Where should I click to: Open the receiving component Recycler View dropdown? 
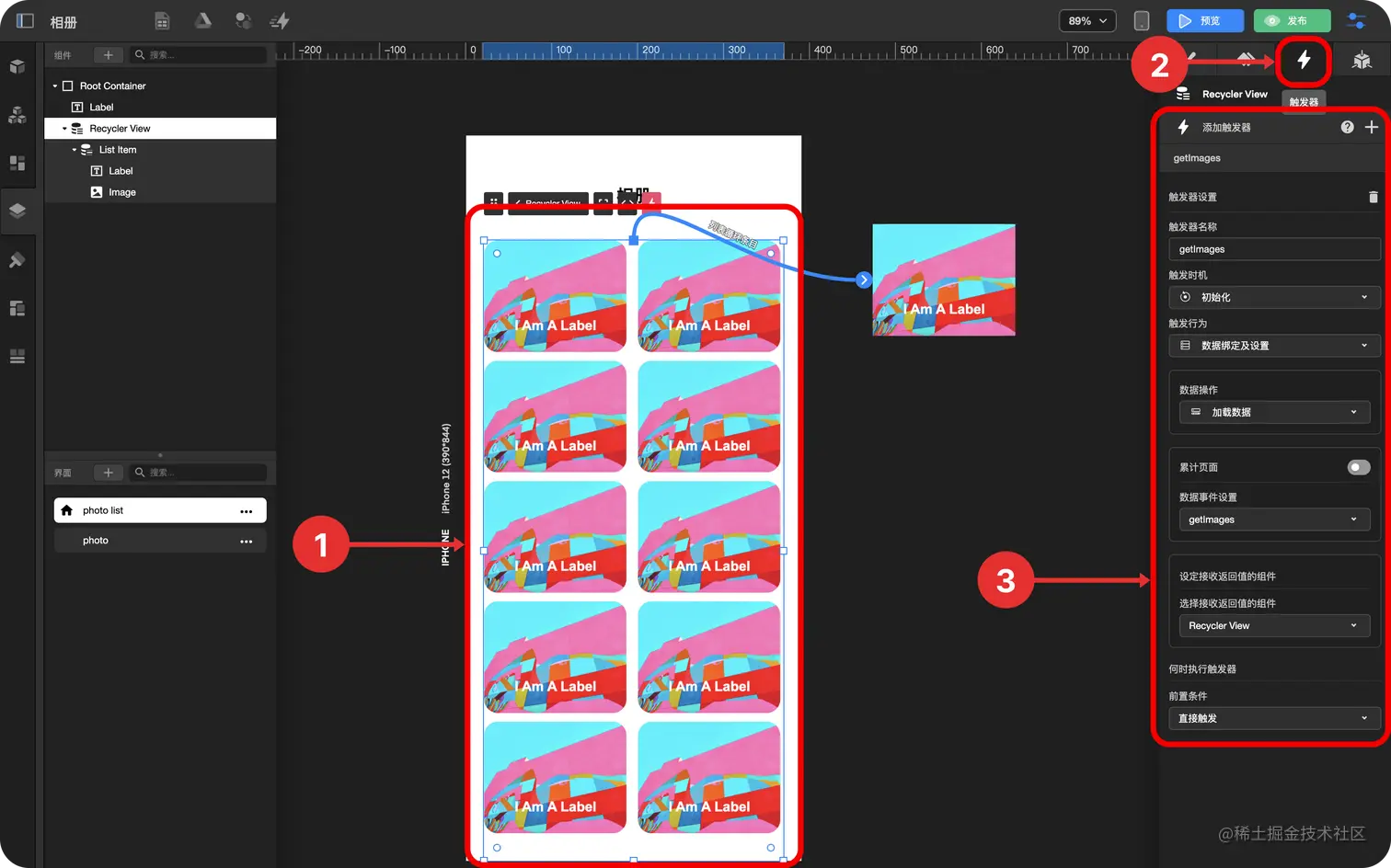tap(1274, 625)
